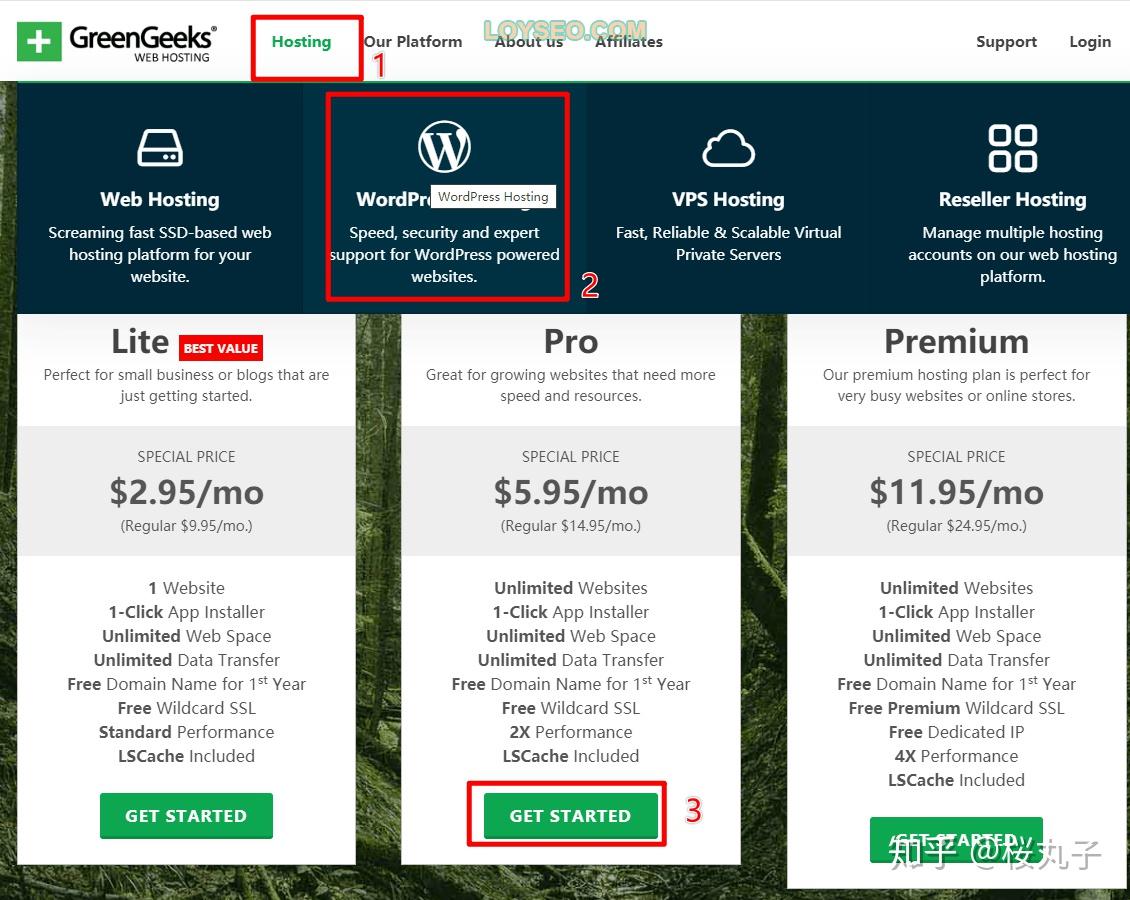Click the Lite plan Get Started button

click(x=187, y=816)
